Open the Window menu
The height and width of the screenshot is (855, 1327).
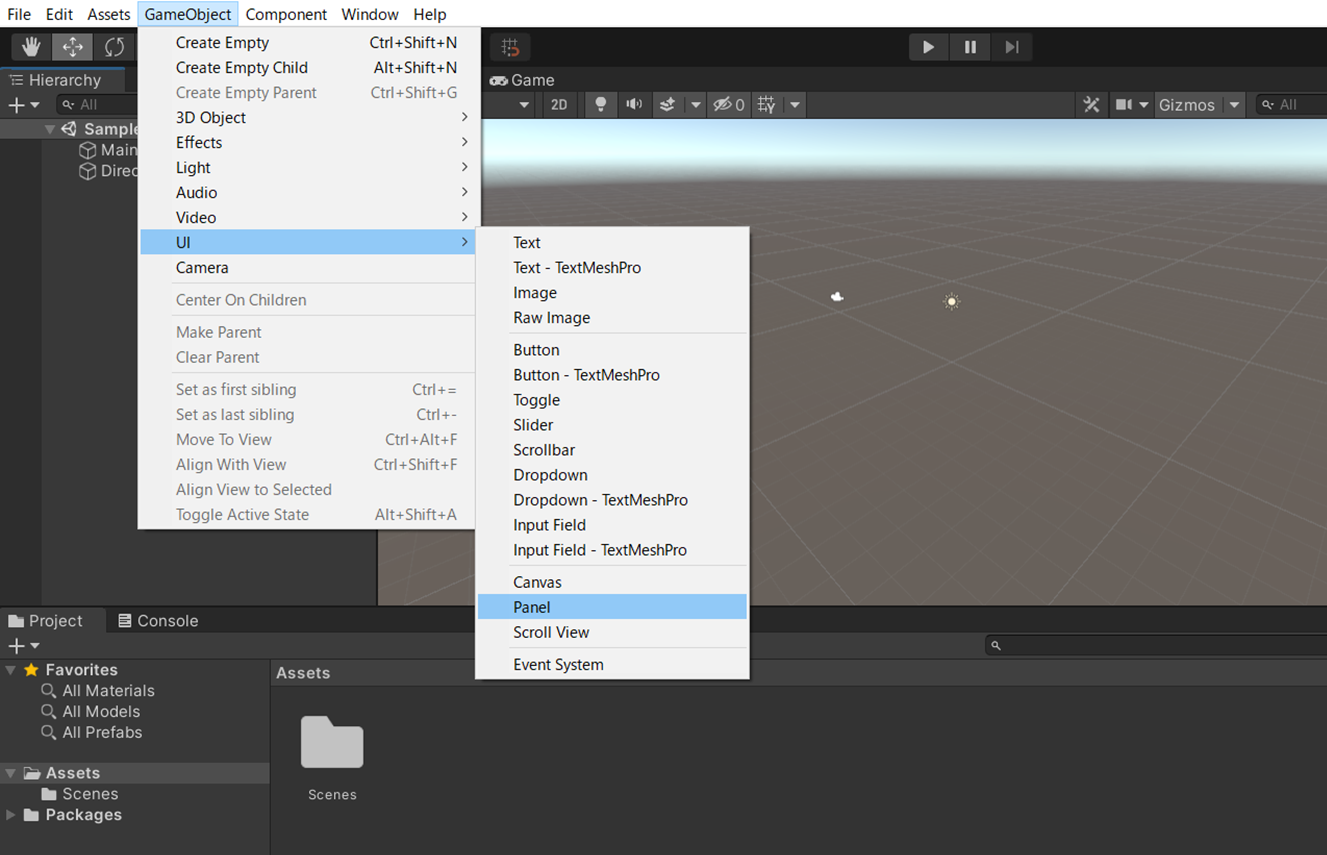click(370, 14)
